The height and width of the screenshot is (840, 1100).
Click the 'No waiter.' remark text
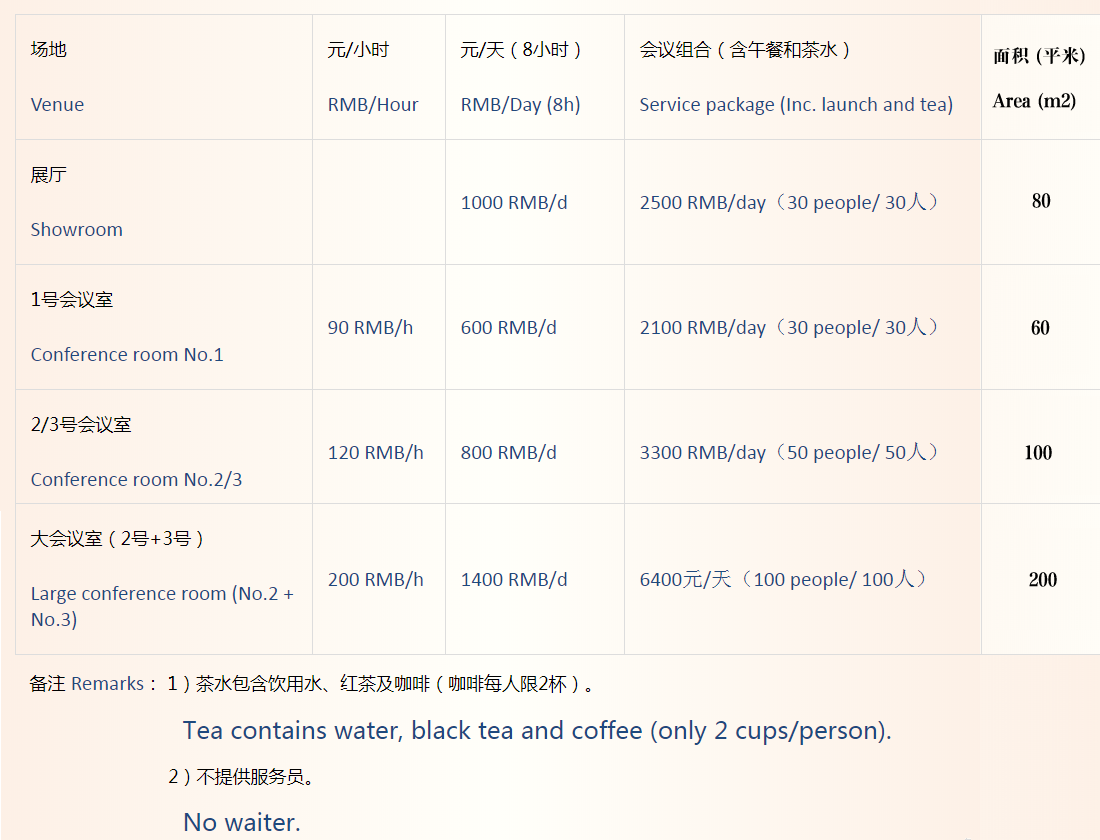point(241,822)
